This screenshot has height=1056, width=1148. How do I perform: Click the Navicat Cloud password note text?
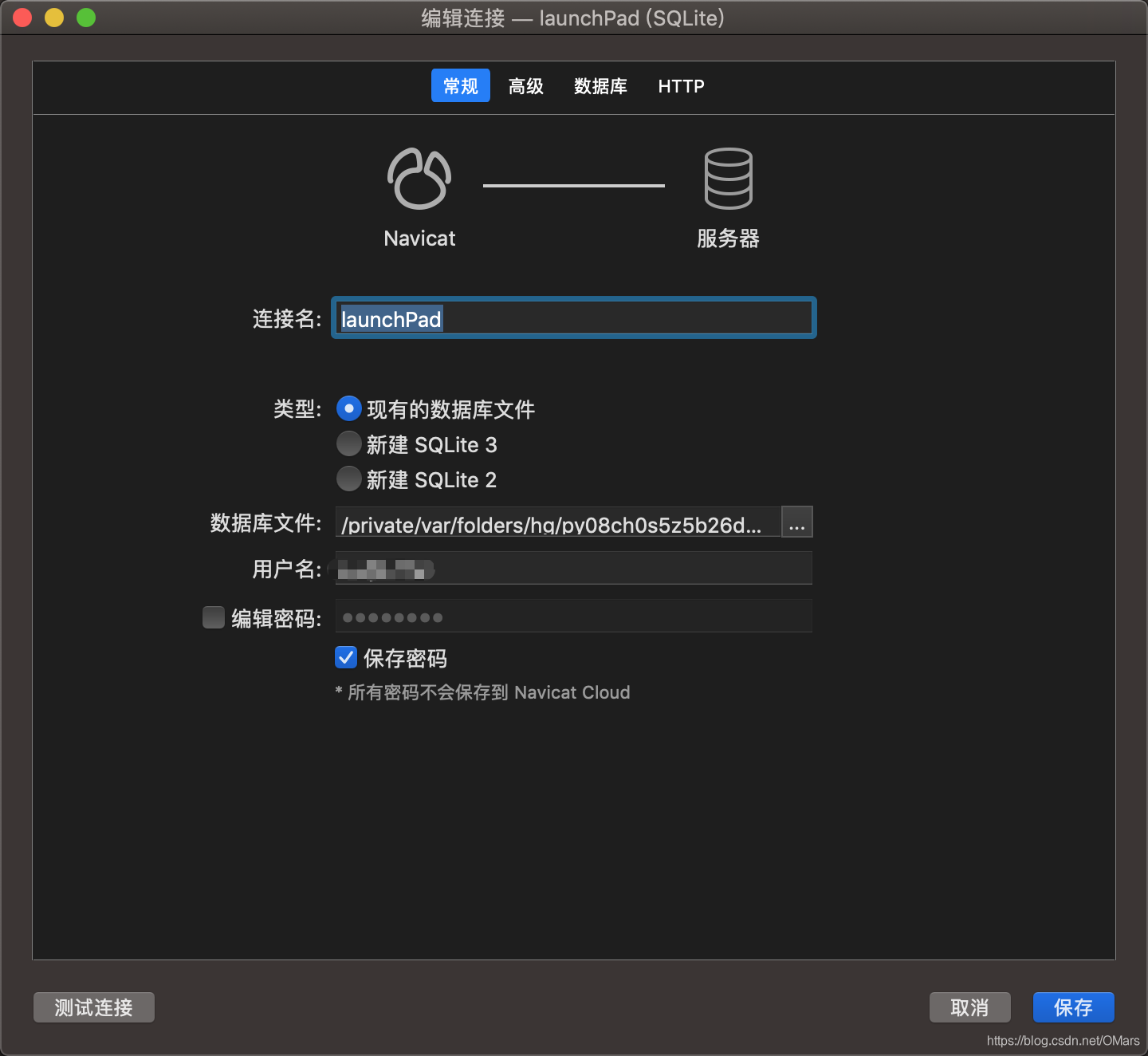tap(482, 692)
